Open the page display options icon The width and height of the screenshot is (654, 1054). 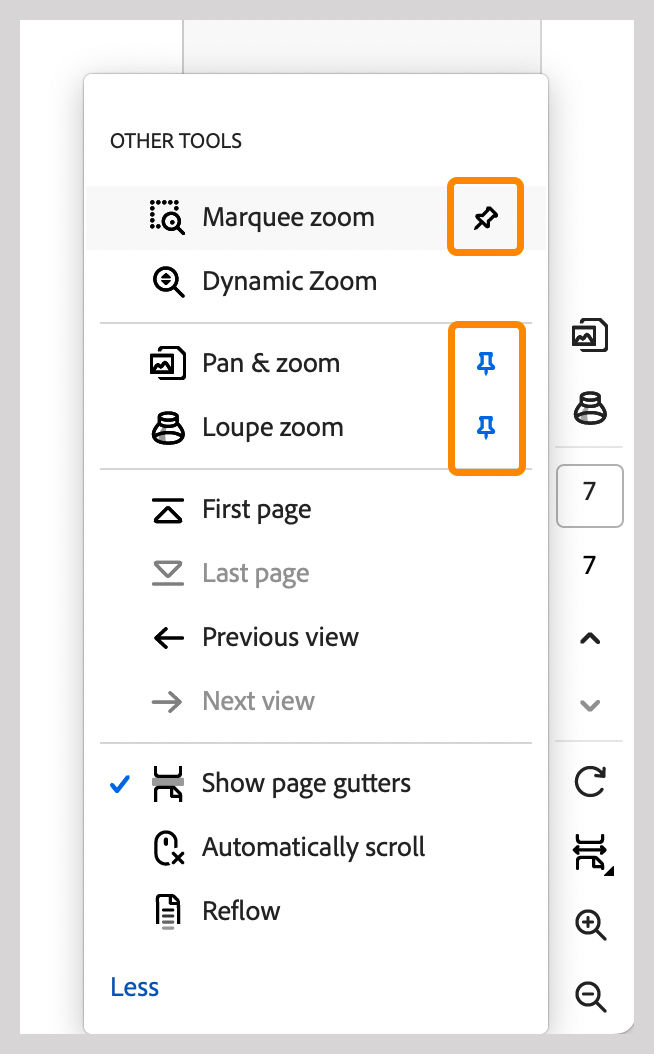590,853
